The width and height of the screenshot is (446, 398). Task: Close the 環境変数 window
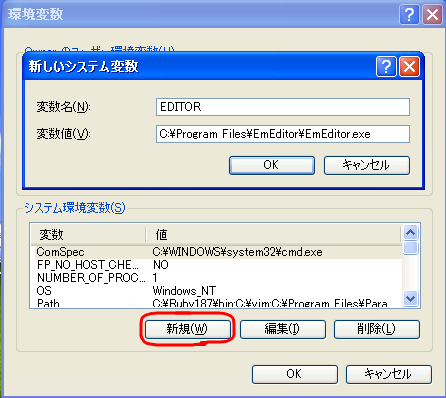432,14
